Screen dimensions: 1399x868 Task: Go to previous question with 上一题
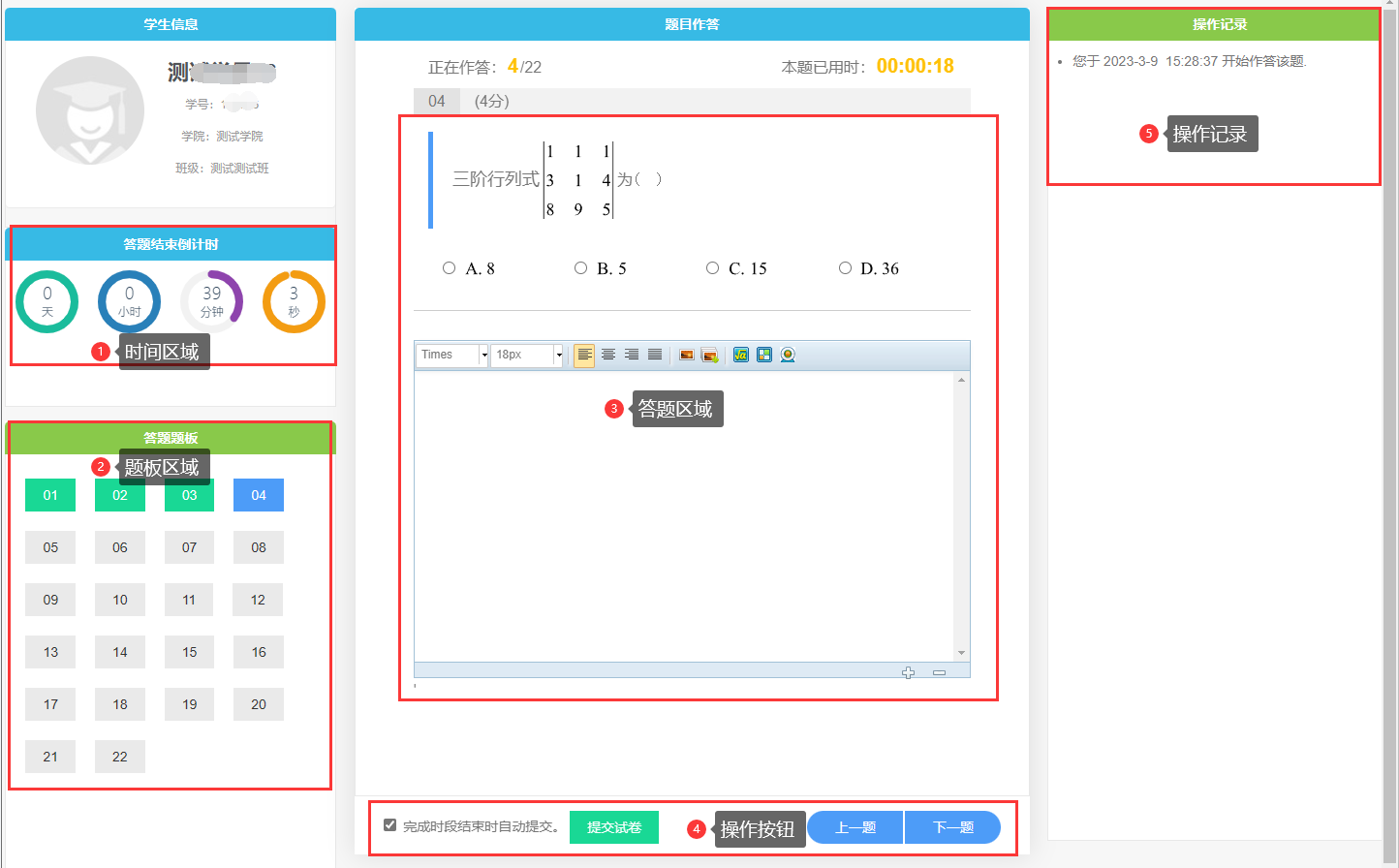coord(855,827)
